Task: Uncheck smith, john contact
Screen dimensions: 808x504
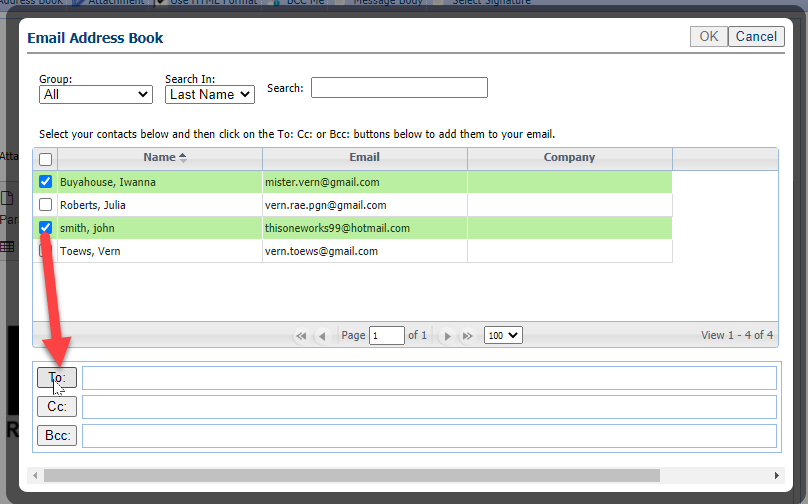Action: click(x=45, y=227)
